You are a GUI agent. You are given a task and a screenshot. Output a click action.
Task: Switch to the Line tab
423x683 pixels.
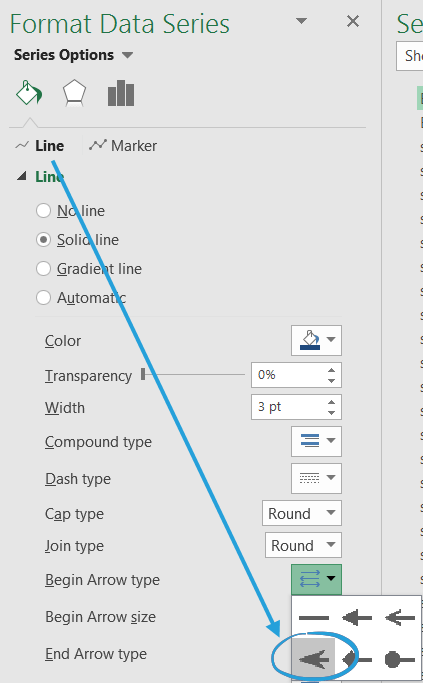(x=40, y=145)
